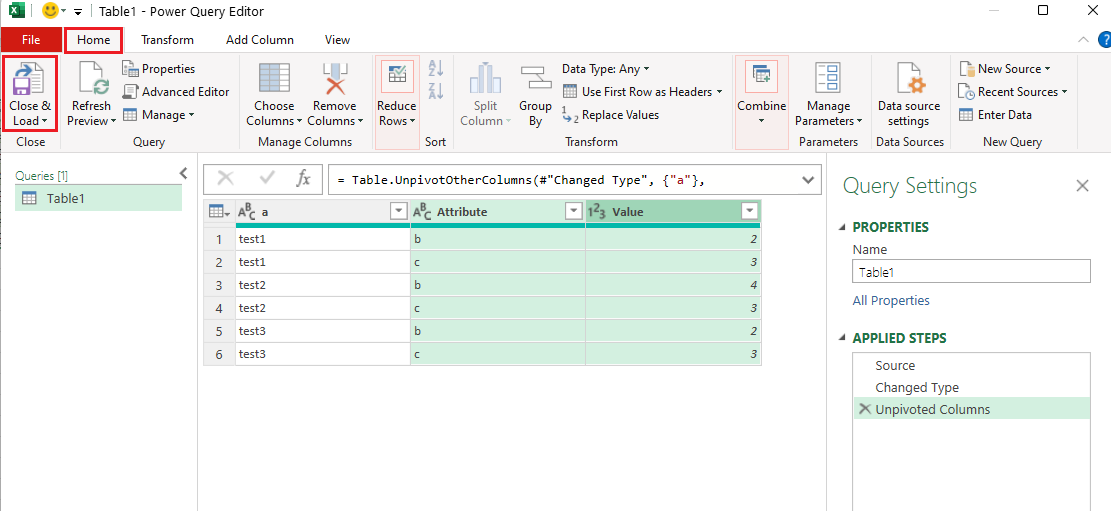
Task: Switch to the Transform tab
Action: (167, 40)
